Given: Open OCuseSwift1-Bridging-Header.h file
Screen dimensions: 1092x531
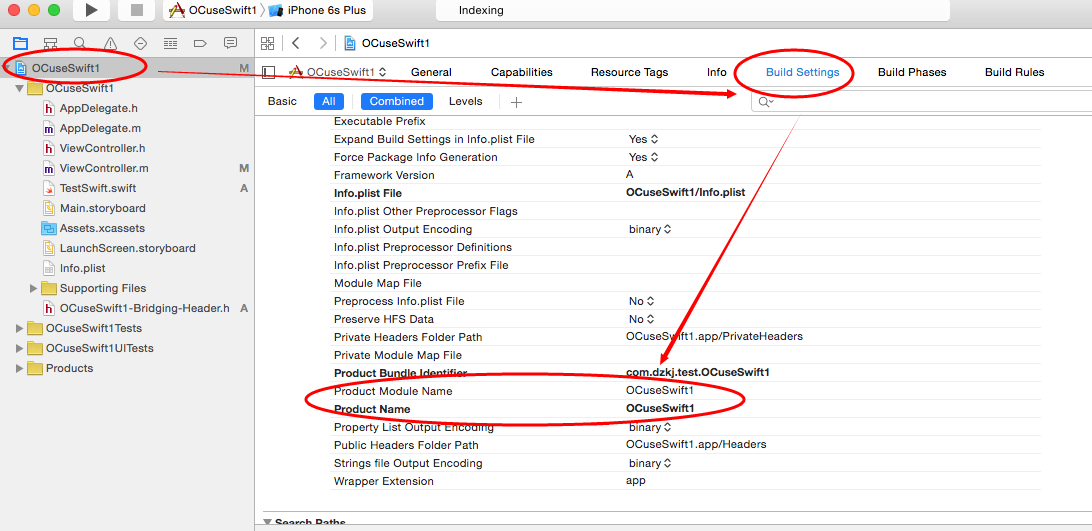Looking at the screenshot, I should (x=144, y=308).
